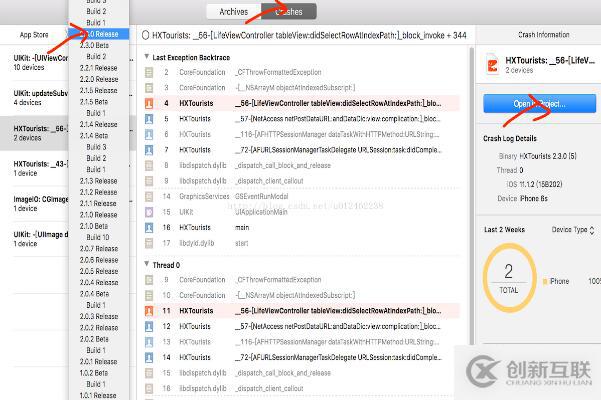This screenshot has height=400, width=601.
Task: Click the icon on frame 6 HXTourists
Action: 149,134
